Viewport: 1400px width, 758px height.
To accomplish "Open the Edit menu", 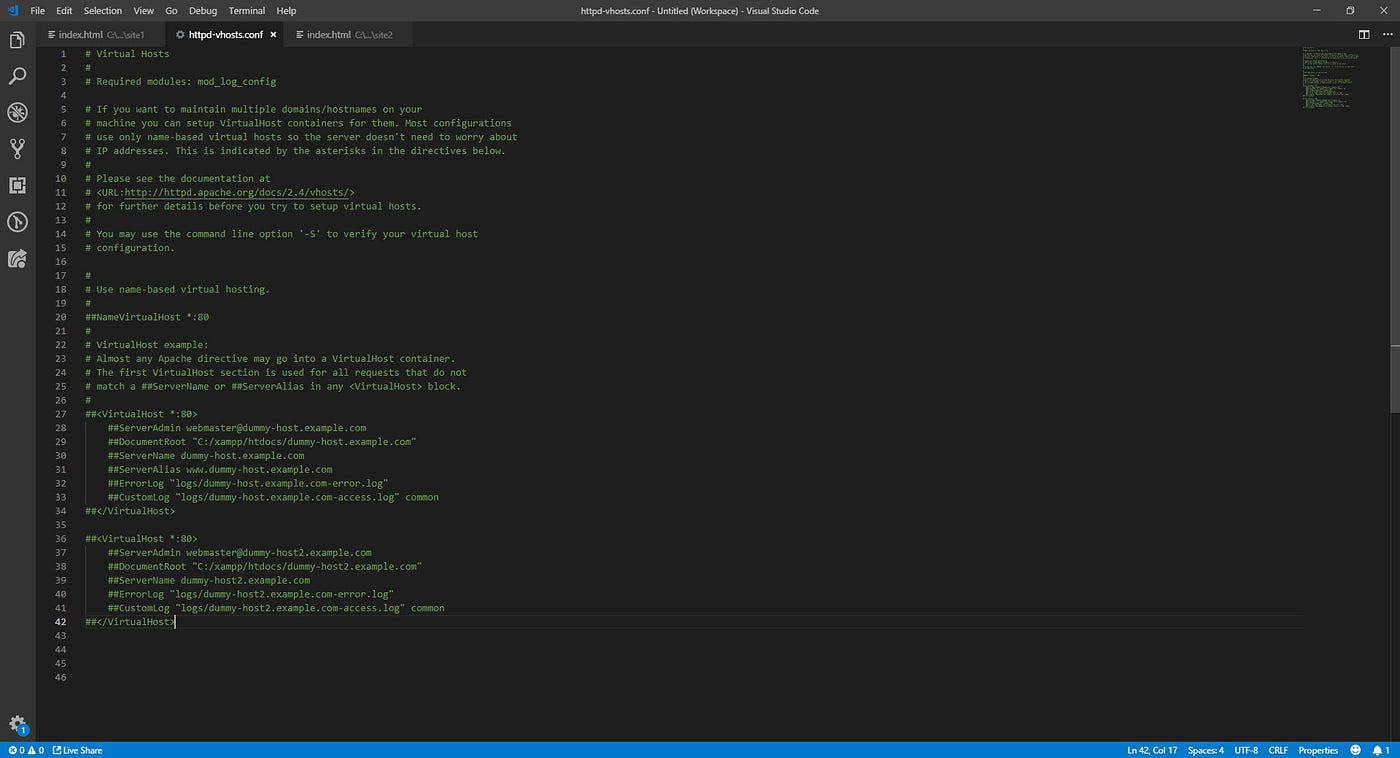I will click(64, 10).
